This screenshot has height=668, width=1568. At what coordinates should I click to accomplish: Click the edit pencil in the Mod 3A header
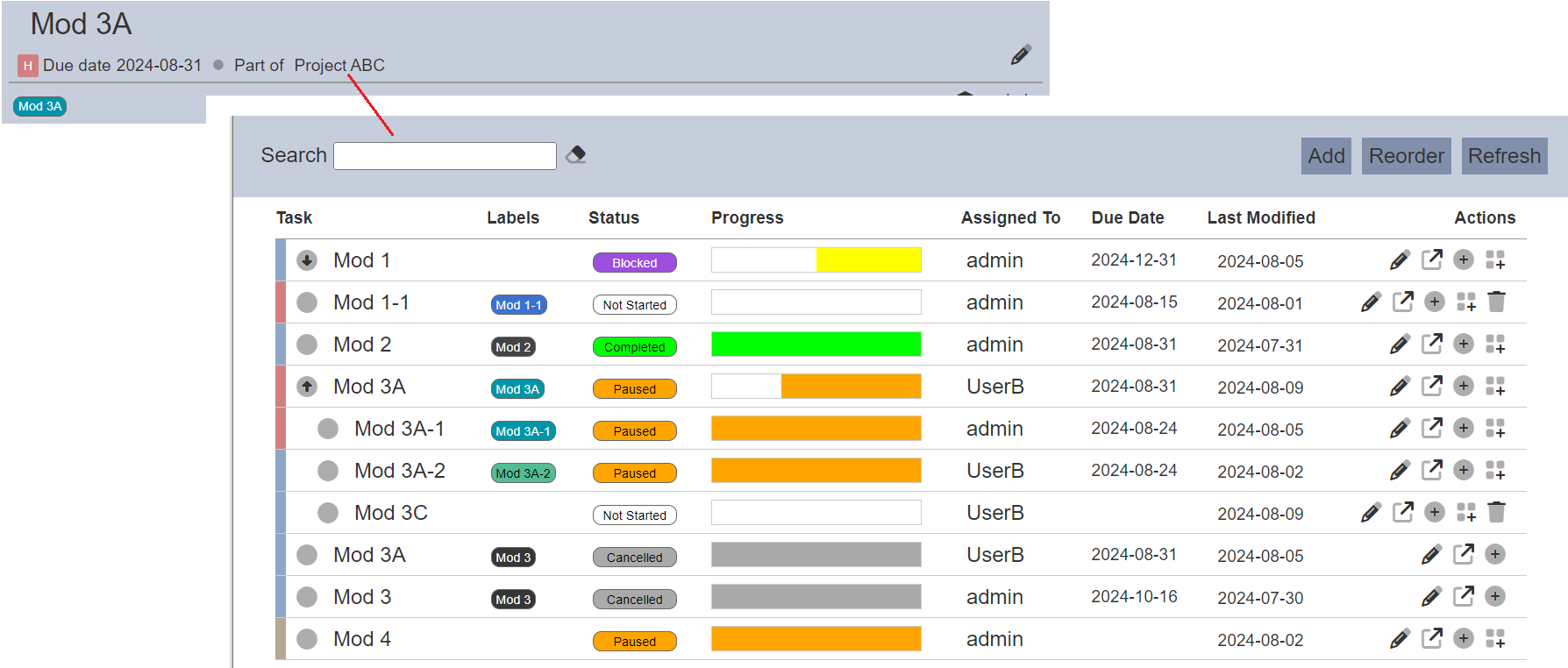click(1021, 55)
